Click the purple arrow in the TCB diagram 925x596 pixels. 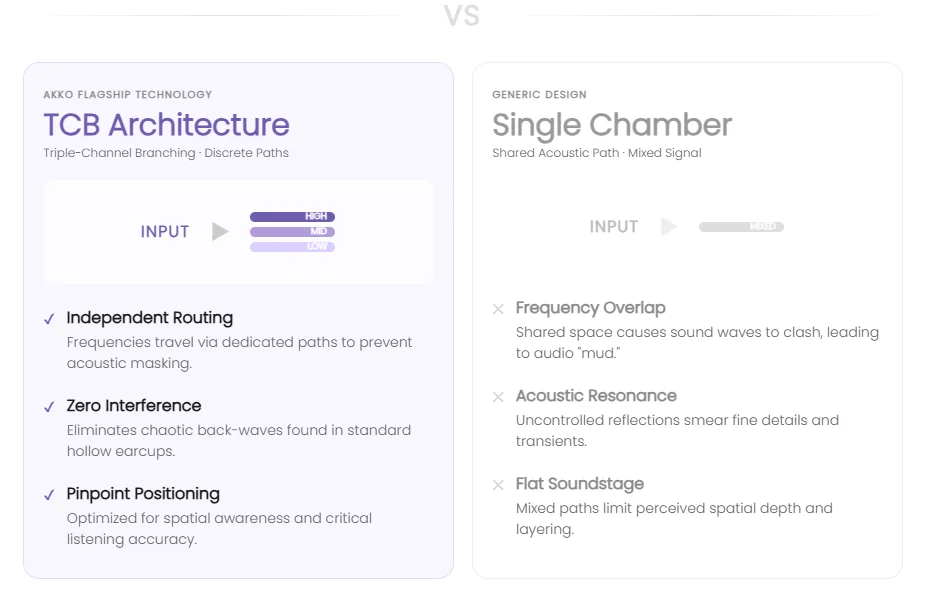pos(220,232)
